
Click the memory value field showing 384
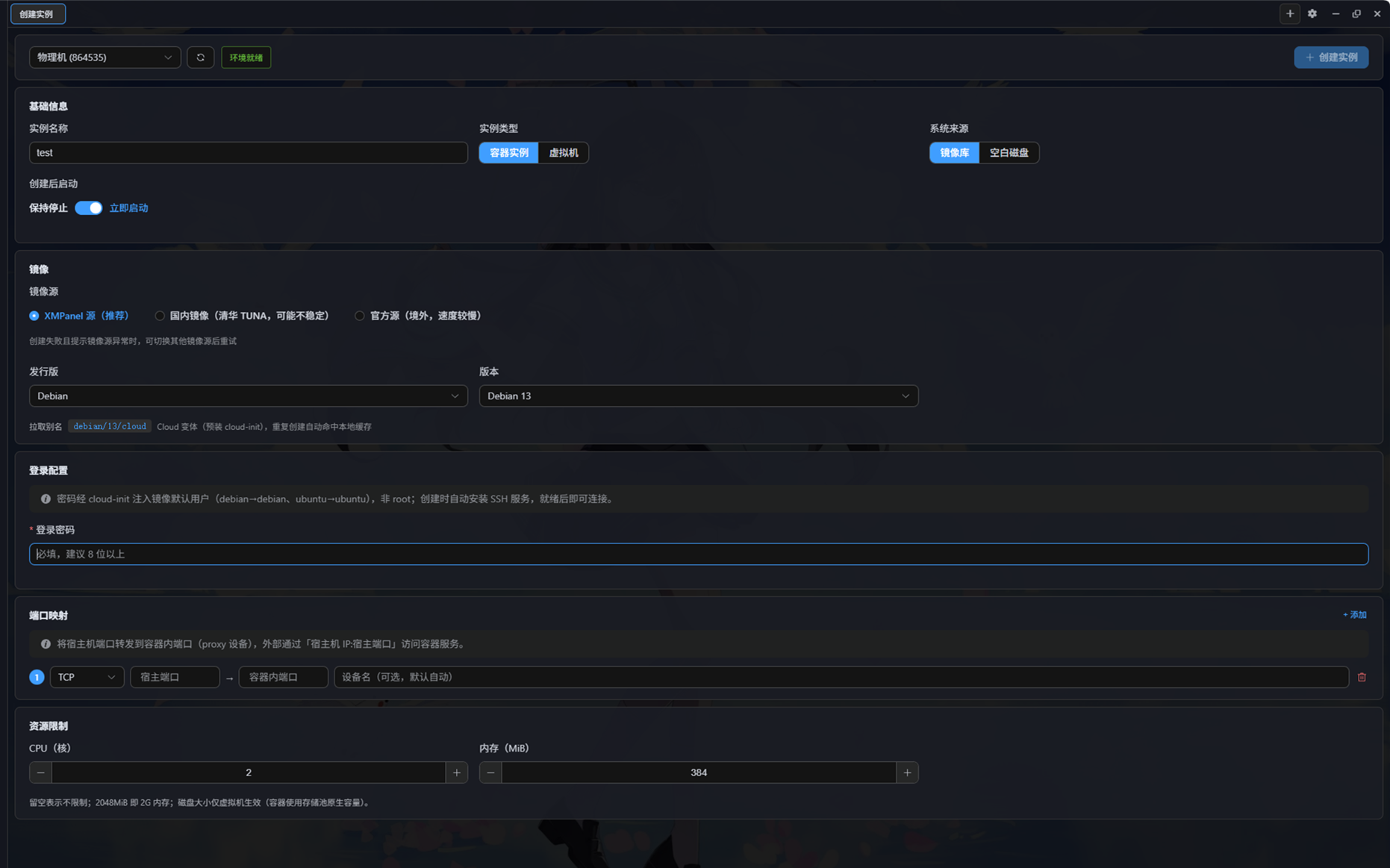coord(699,772)
